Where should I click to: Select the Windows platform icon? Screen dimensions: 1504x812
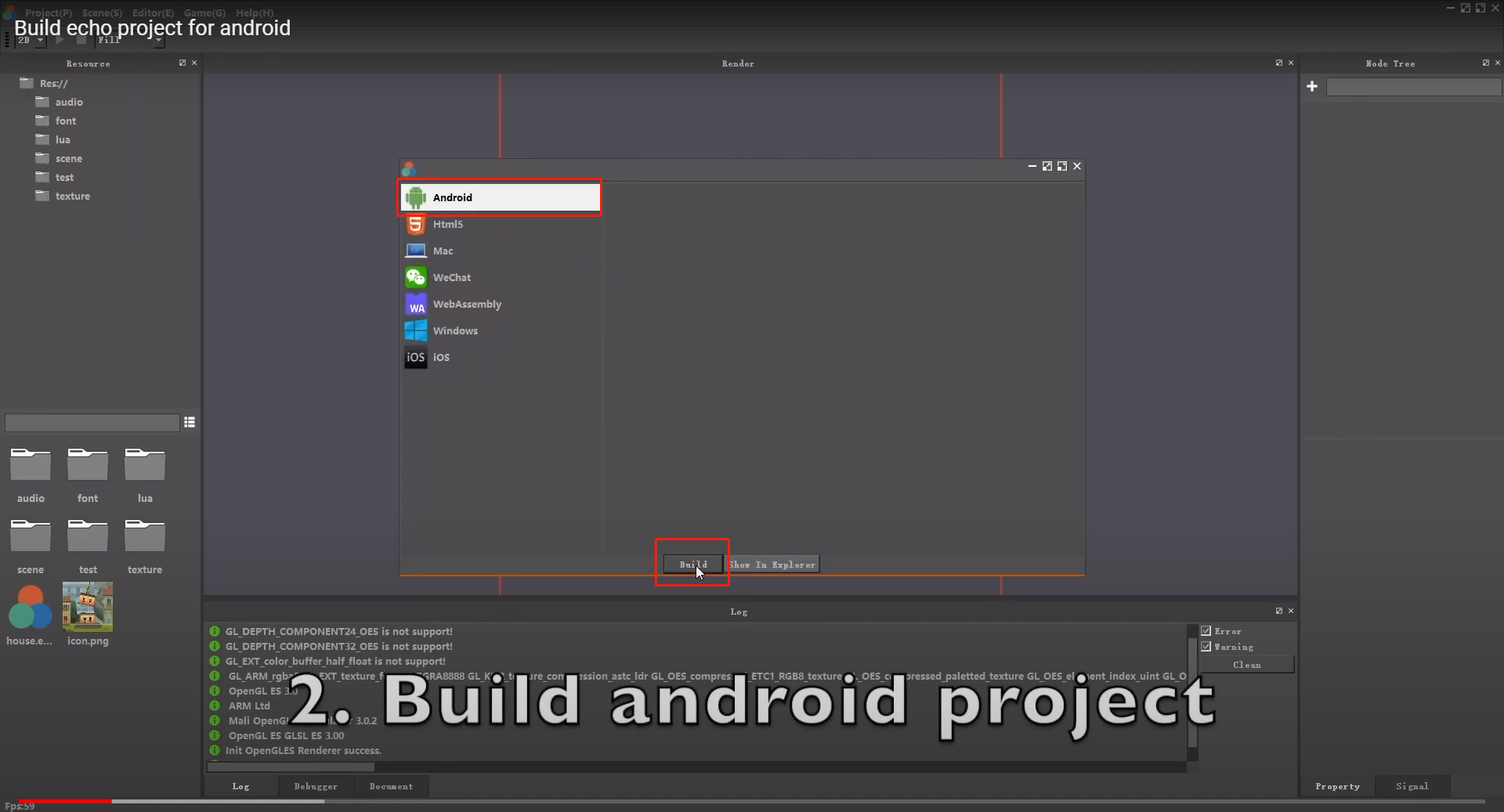415,331
